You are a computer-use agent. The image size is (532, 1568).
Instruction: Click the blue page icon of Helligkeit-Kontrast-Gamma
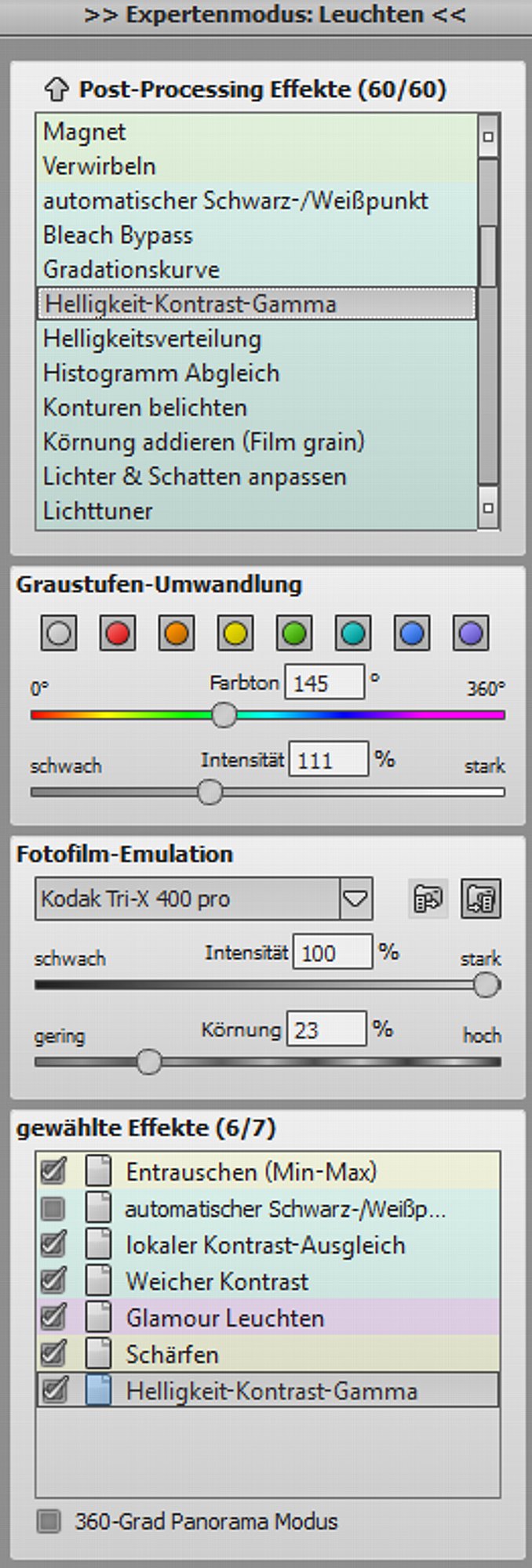point(98,1391)
